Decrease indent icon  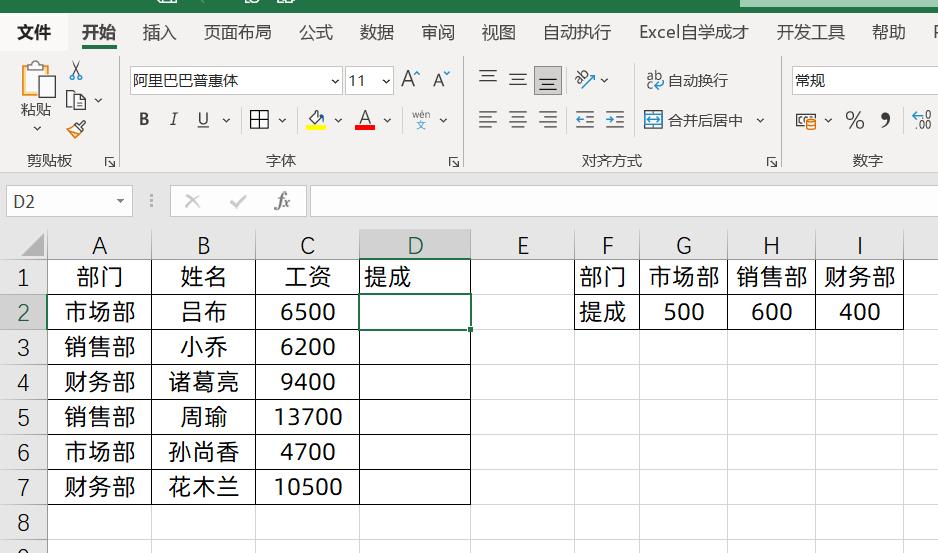tap(585, 120)
